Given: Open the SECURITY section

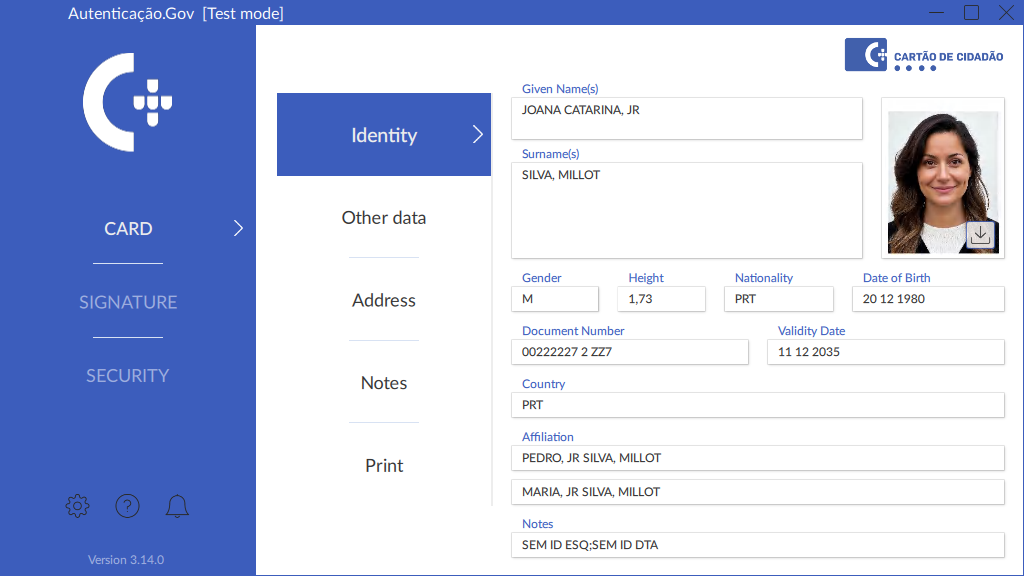Looking at the screenshot, I should 128,376.
